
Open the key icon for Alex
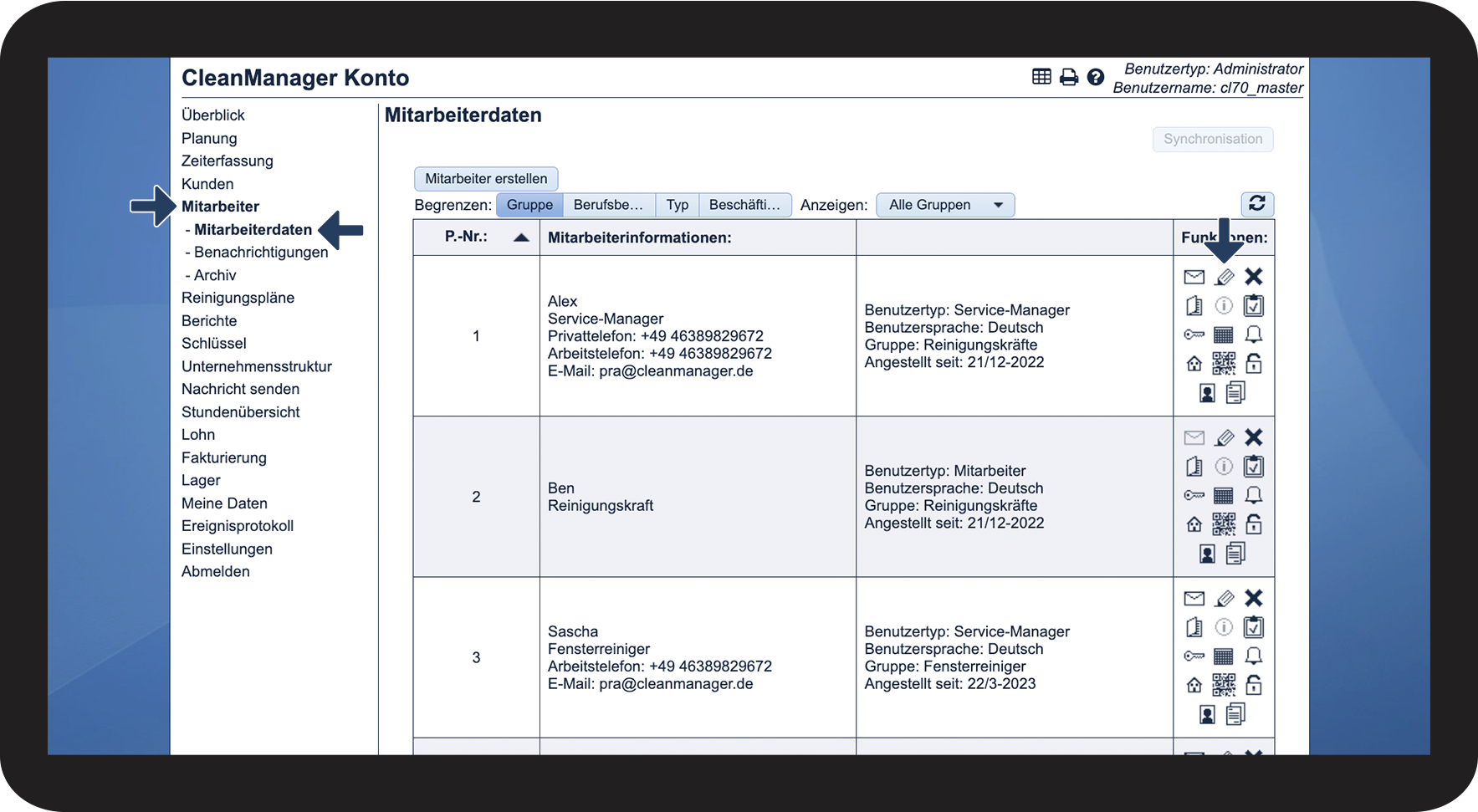tap(1194, 335)
